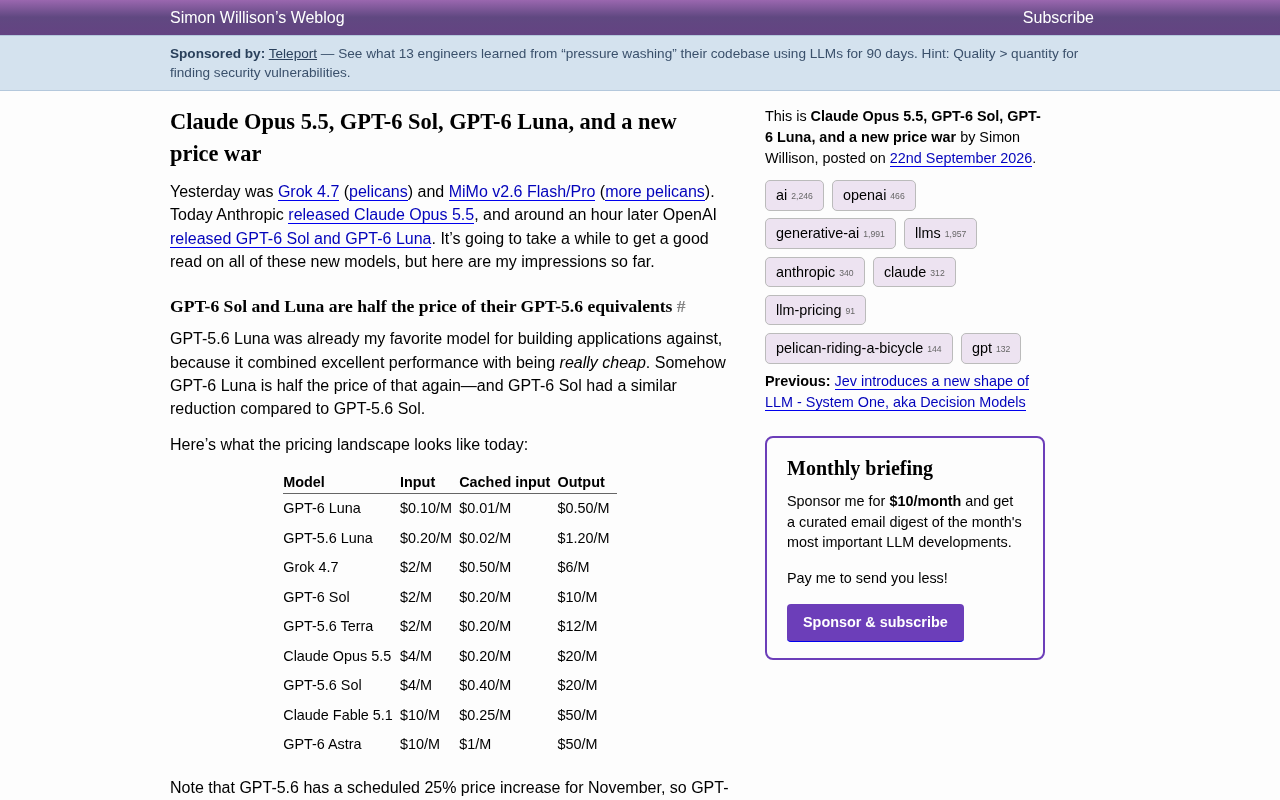Viewport: 1280px width, 800px height.
Task: Open the Teleport sponsor link
Action: coord(293,53)
